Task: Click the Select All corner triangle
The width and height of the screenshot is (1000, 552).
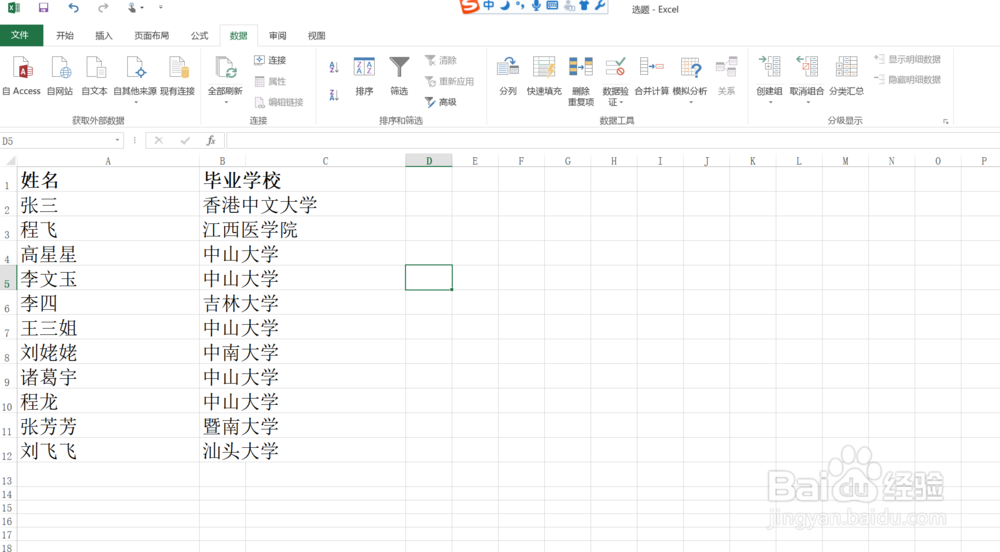Action: 8,161
